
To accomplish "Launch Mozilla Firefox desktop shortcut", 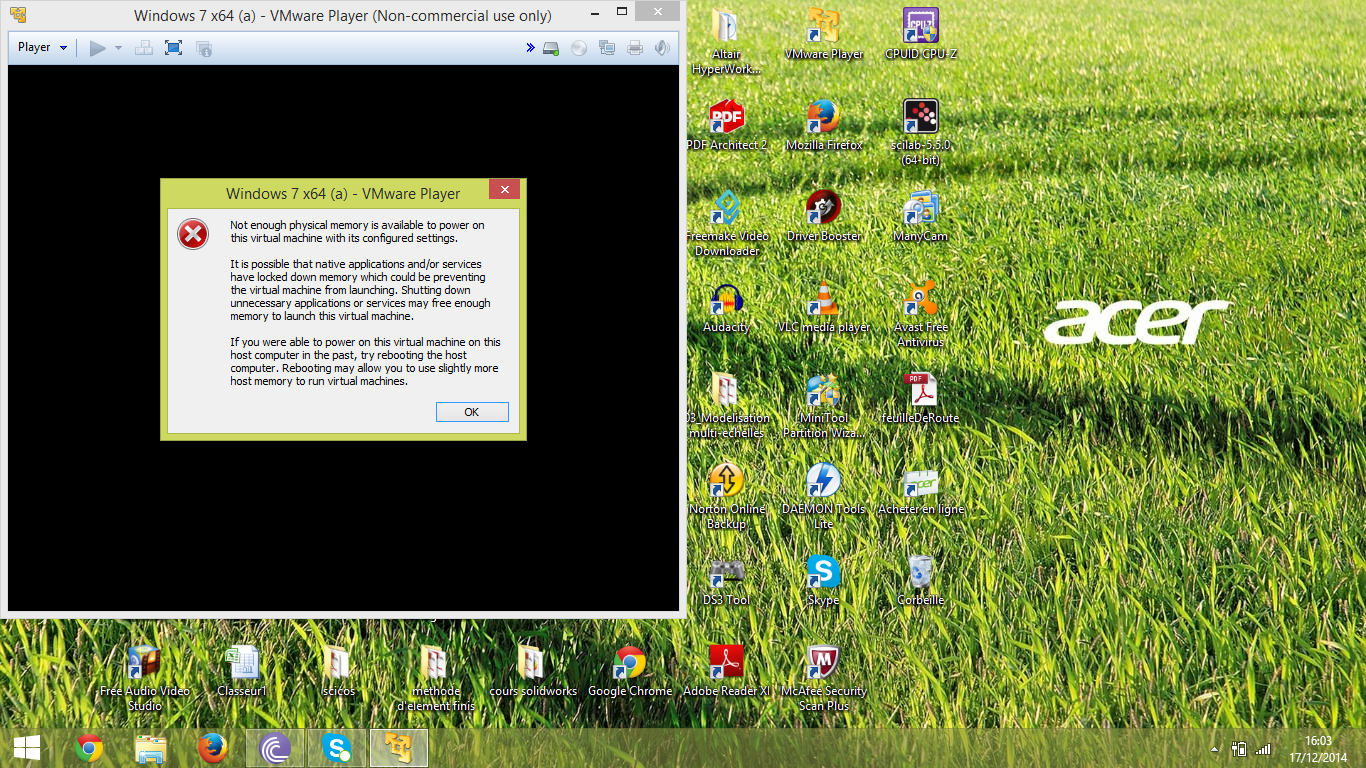I will point(824,125).
